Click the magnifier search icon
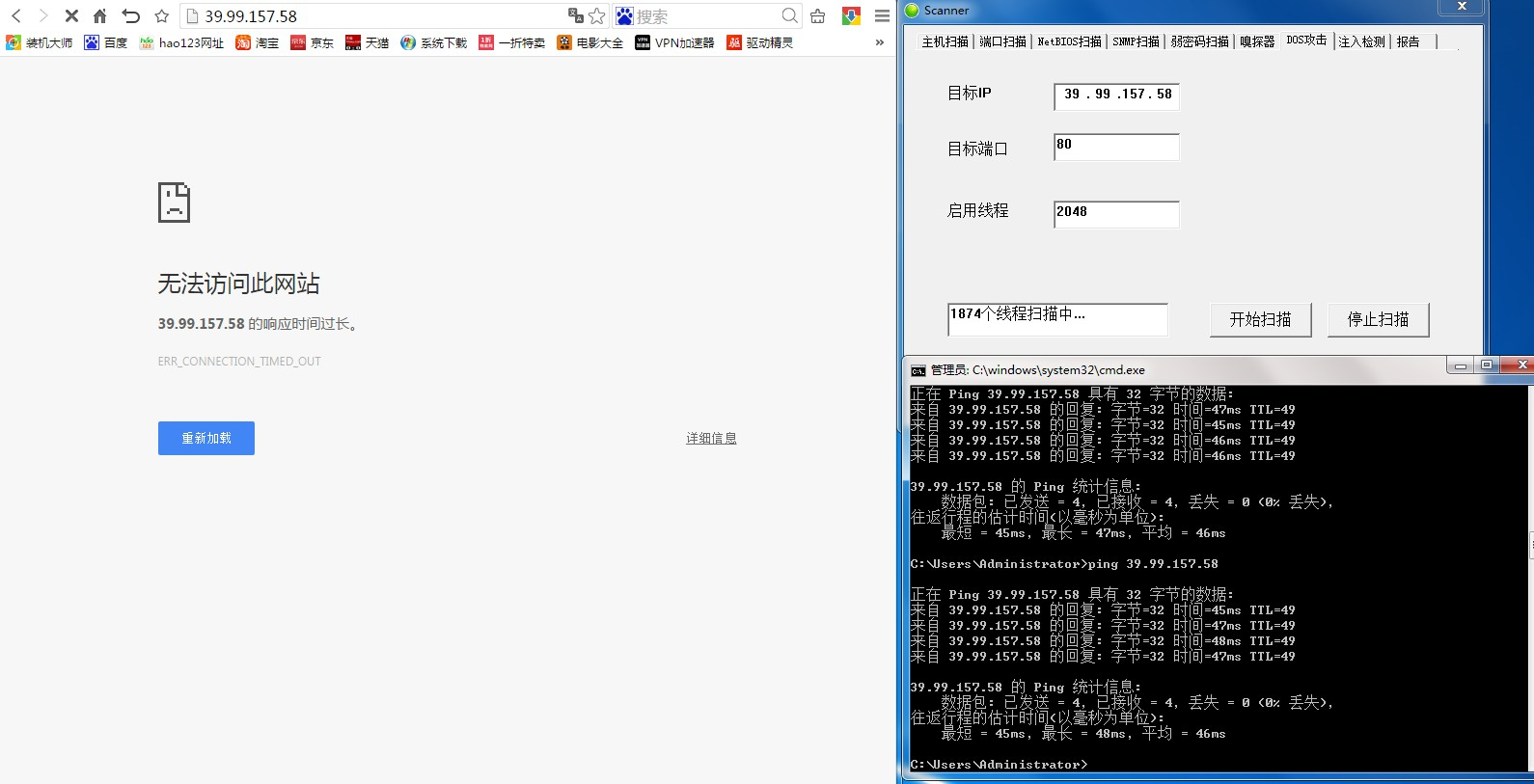This screenshot has height=784, width=1534. (790, 15)
